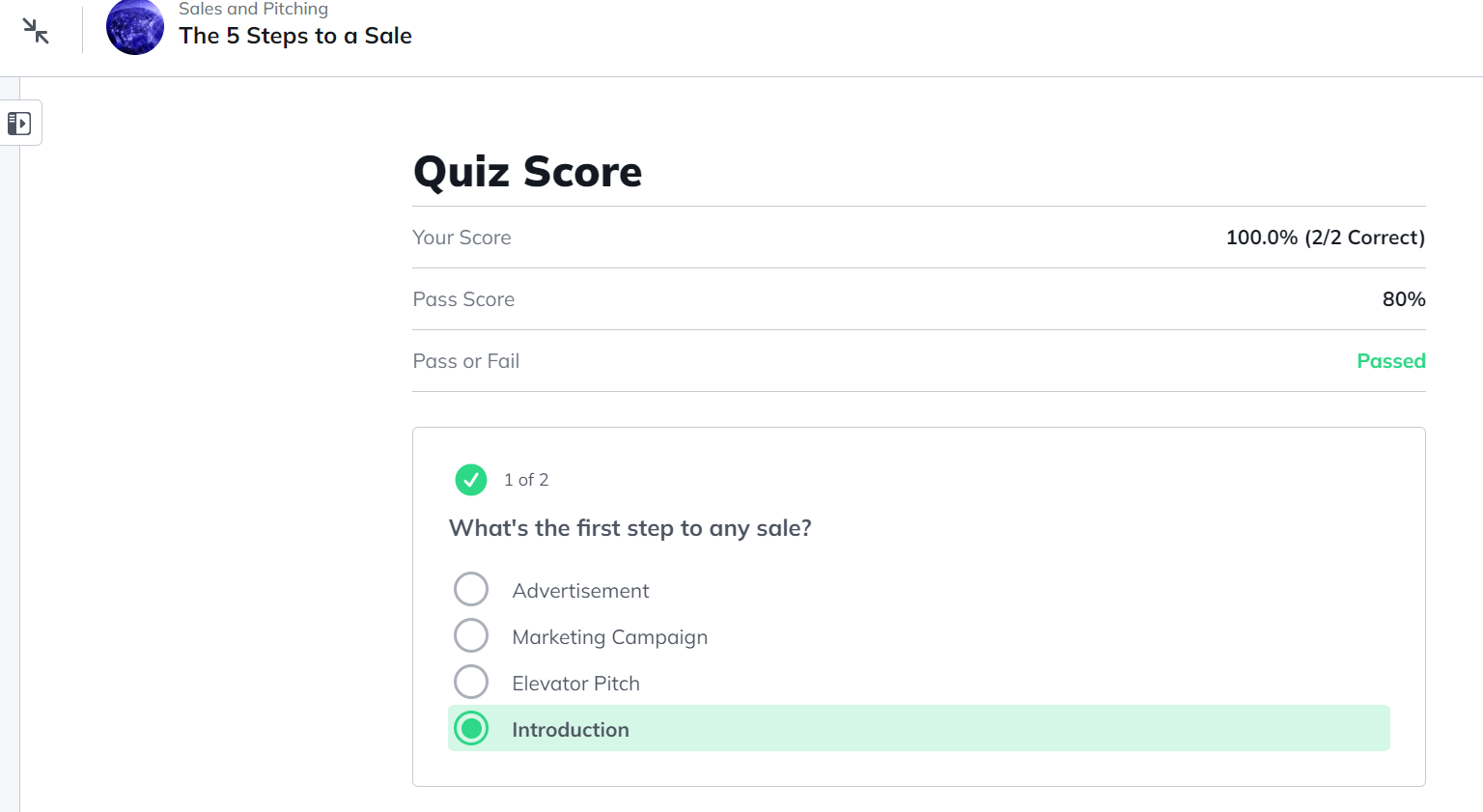Click the question text about first sale step
This screenshot has height=812, width=1483.
tap(630, 528)
